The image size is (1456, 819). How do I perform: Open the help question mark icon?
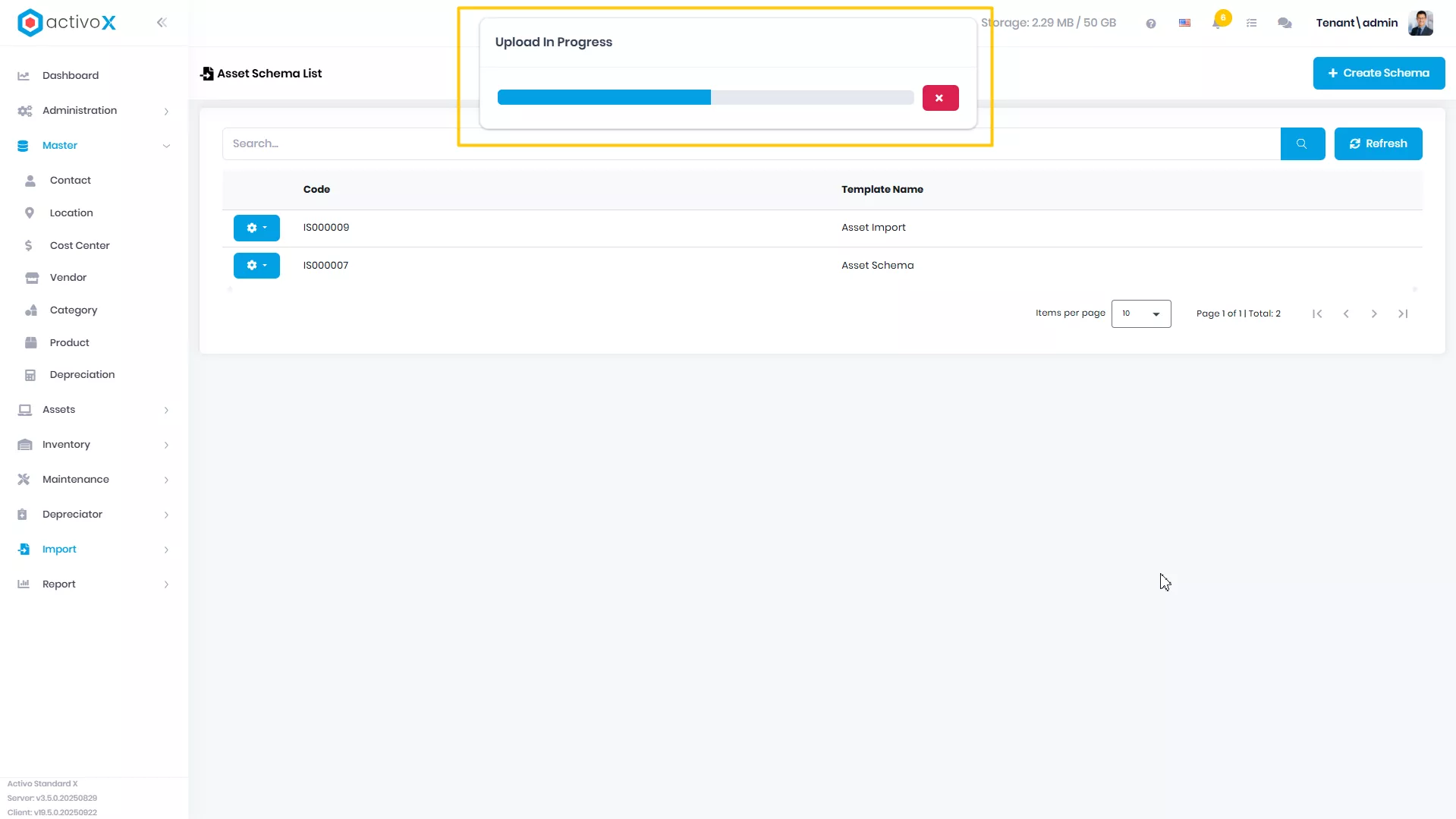click(x=1151, y=24)
